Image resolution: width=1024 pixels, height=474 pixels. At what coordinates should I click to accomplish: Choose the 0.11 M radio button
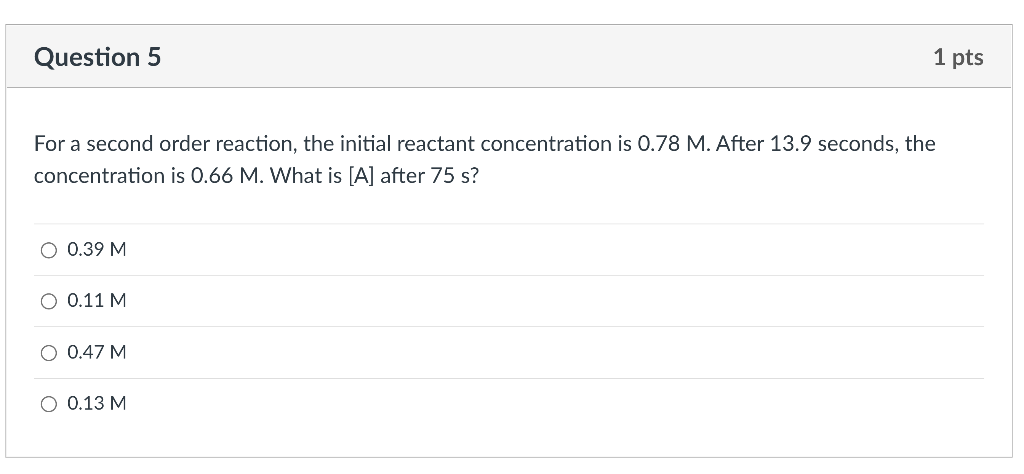[49, 301]
